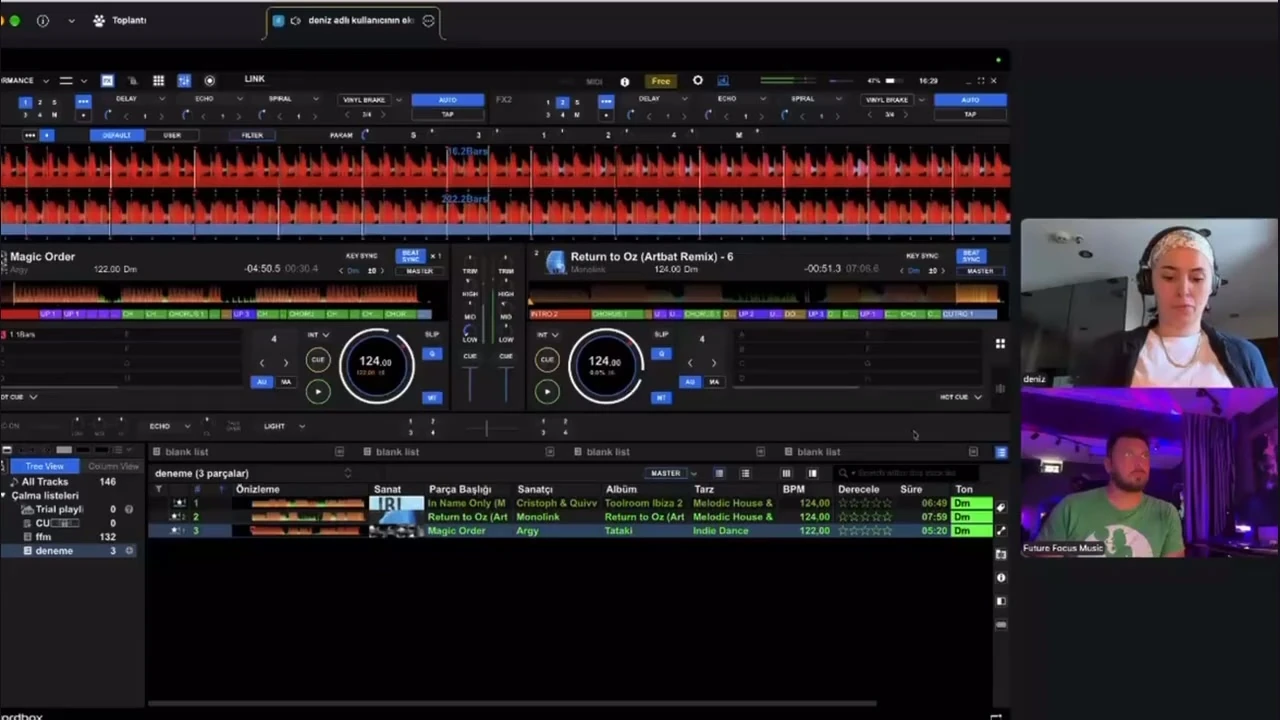Switch browser to Column View tab
Image resolution: width=1280 pixels, height=720 pixels.
tap(112, 466)
